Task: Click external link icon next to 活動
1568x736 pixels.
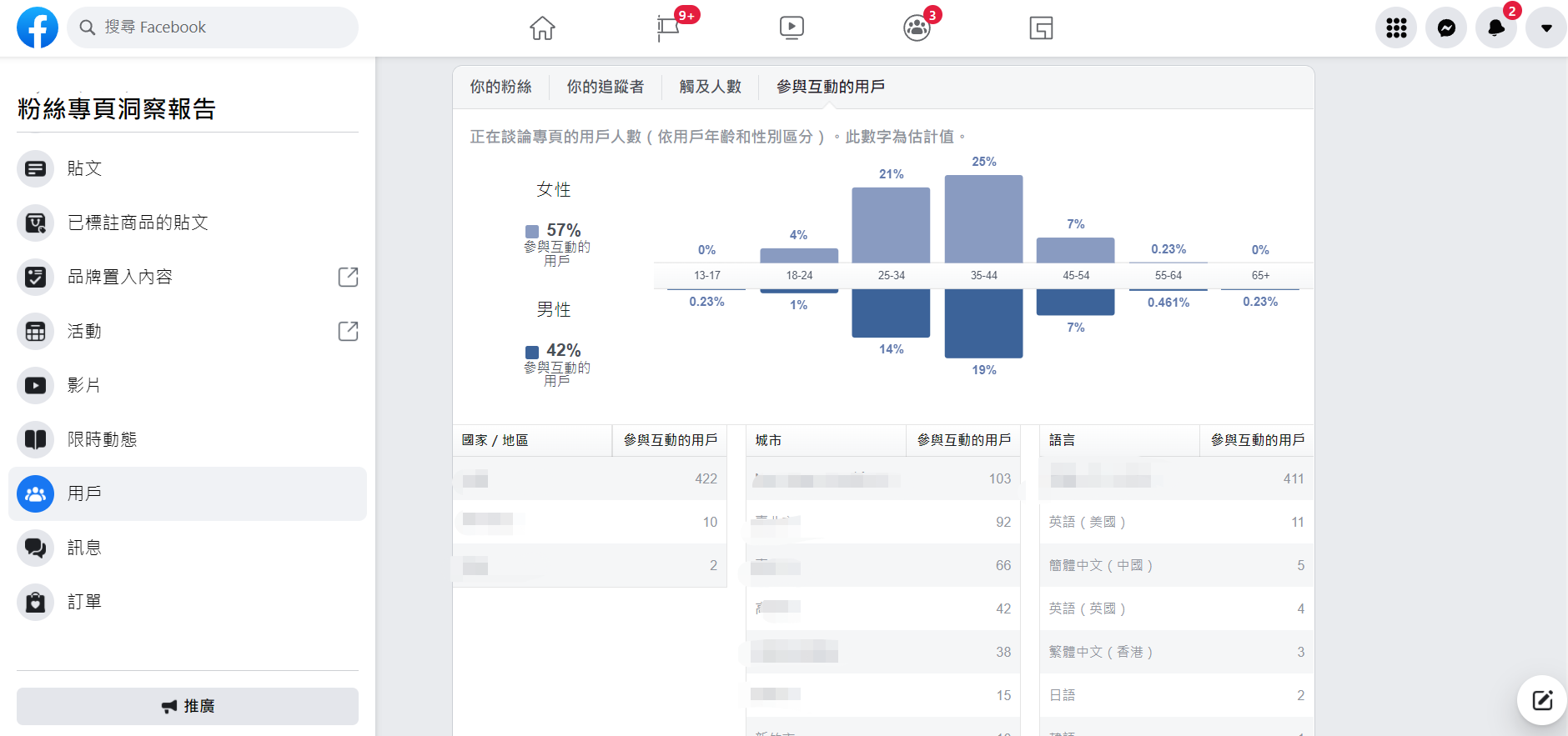Action: tap(348, 331)
